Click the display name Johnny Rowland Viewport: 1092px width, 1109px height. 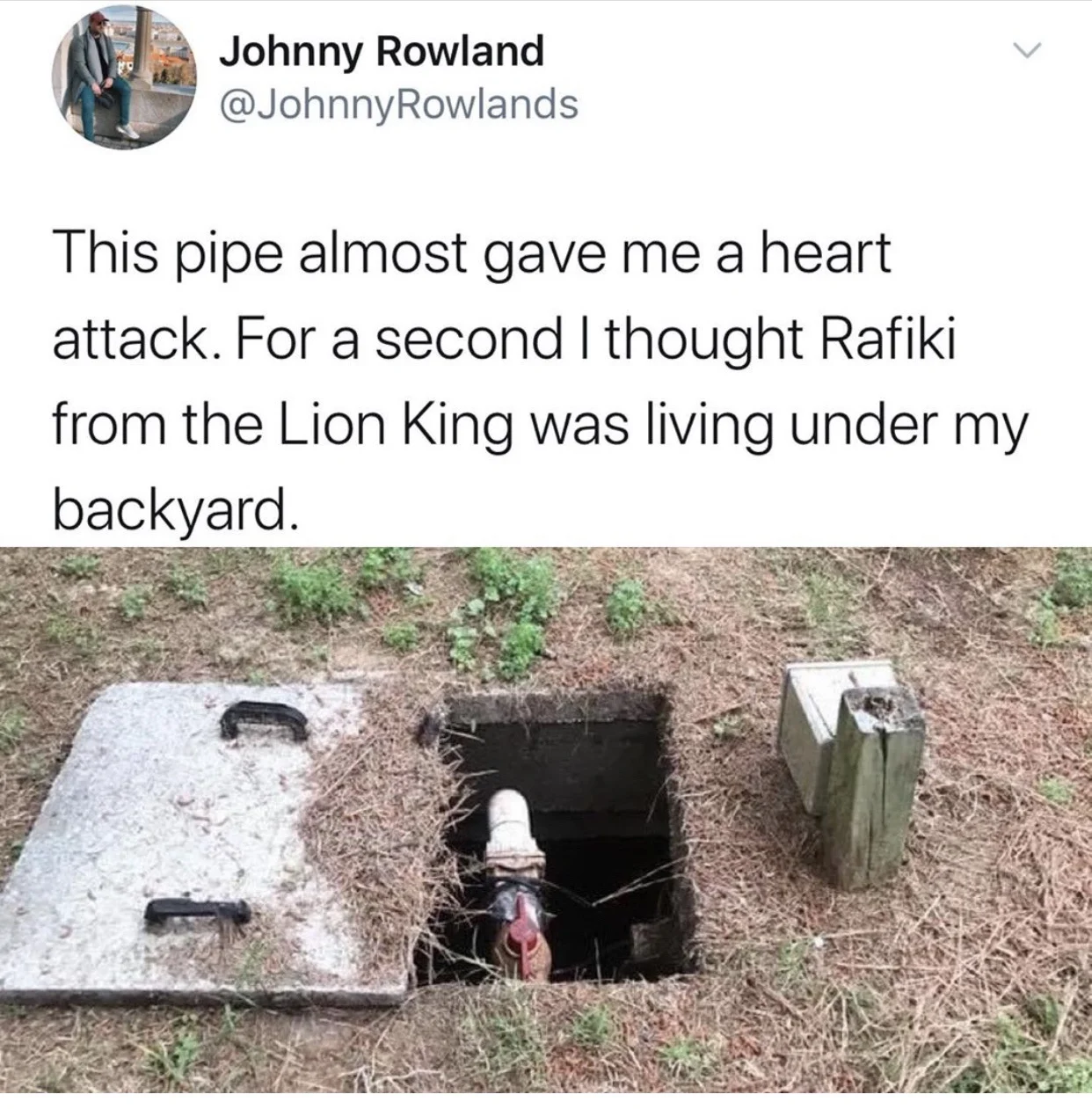[x=381, y=51]
